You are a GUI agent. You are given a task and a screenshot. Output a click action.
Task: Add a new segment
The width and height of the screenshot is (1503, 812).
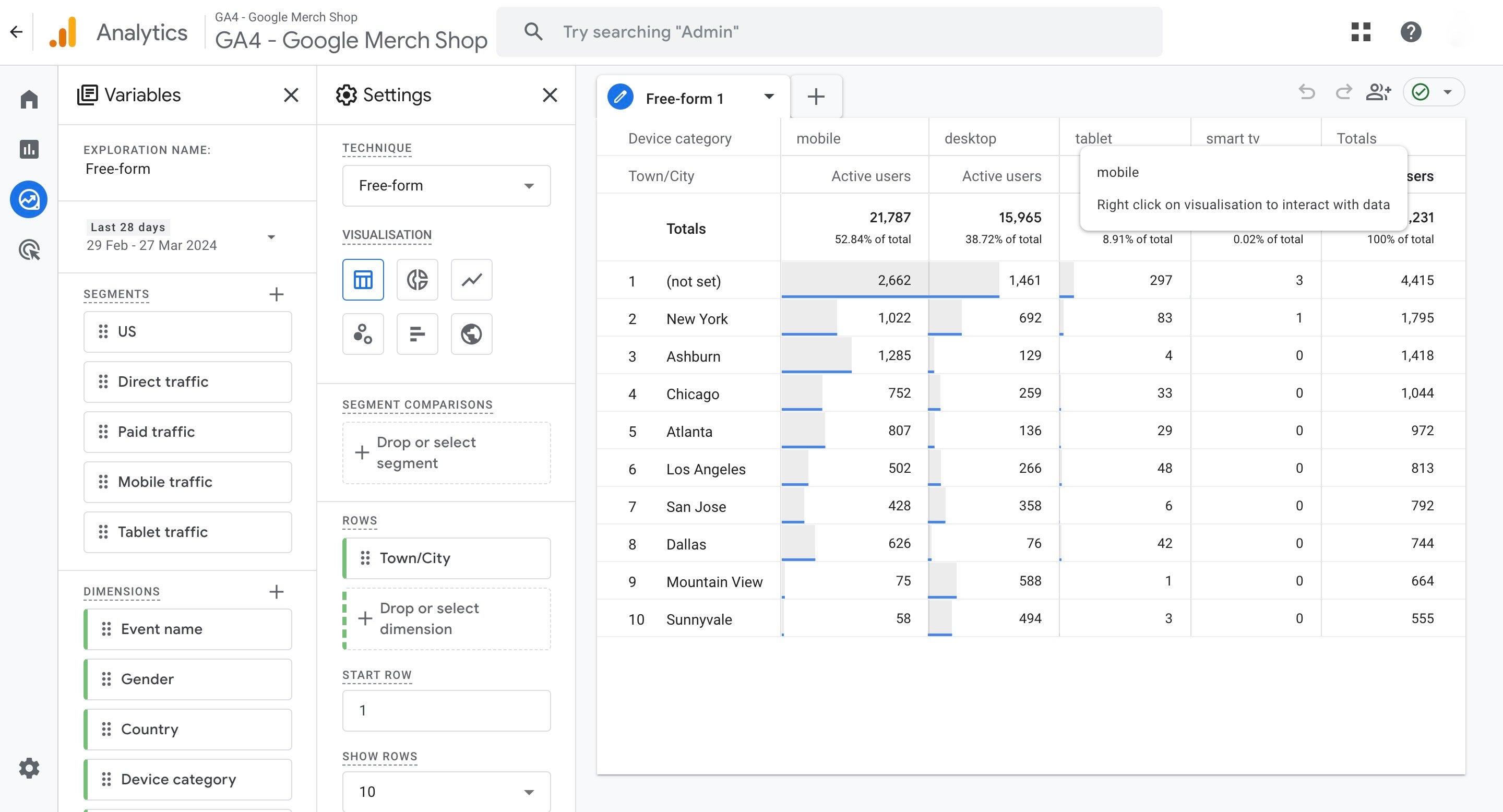coord(277,294)
